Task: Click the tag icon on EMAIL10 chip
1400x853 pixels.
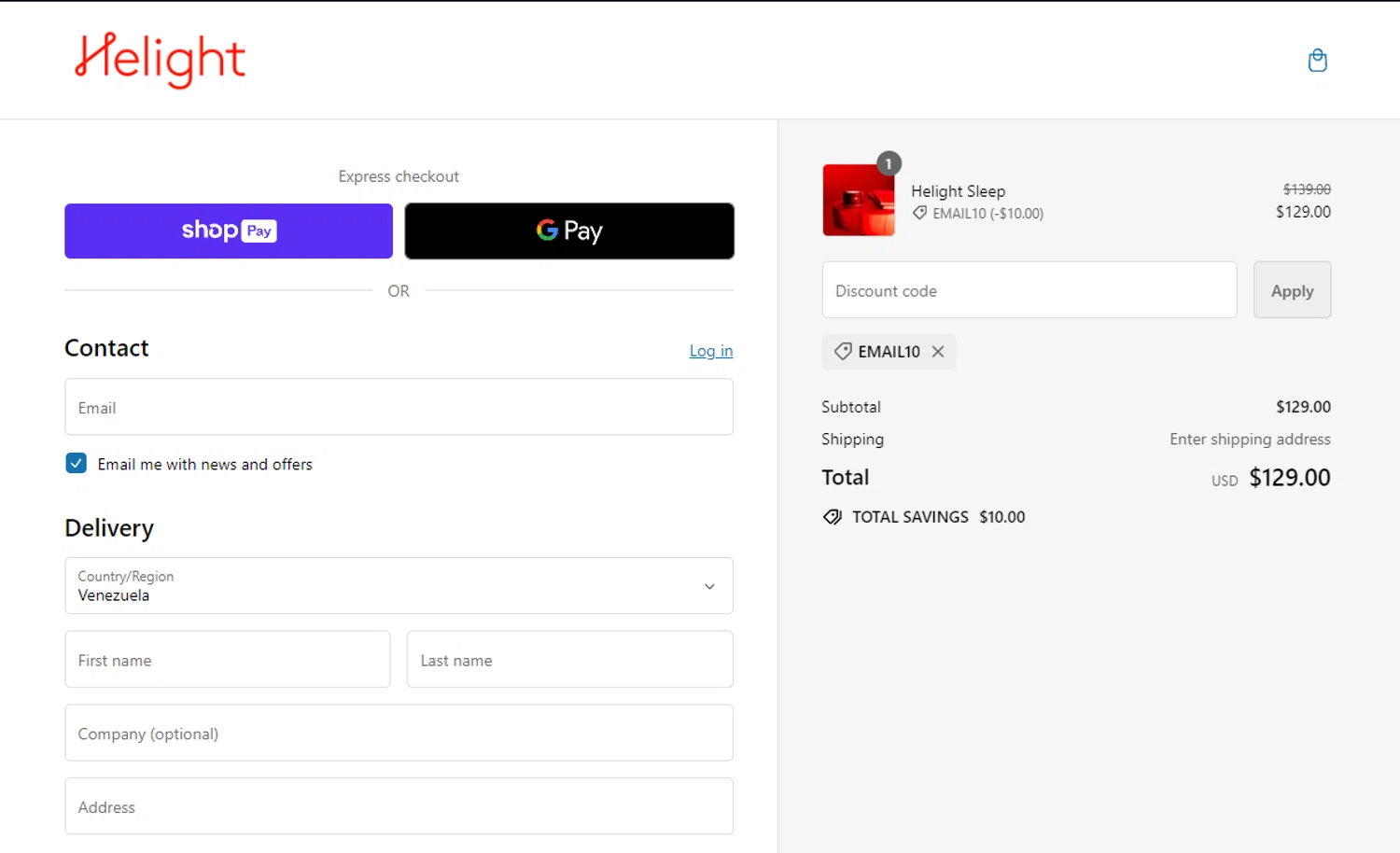Action: pos(843,352)
